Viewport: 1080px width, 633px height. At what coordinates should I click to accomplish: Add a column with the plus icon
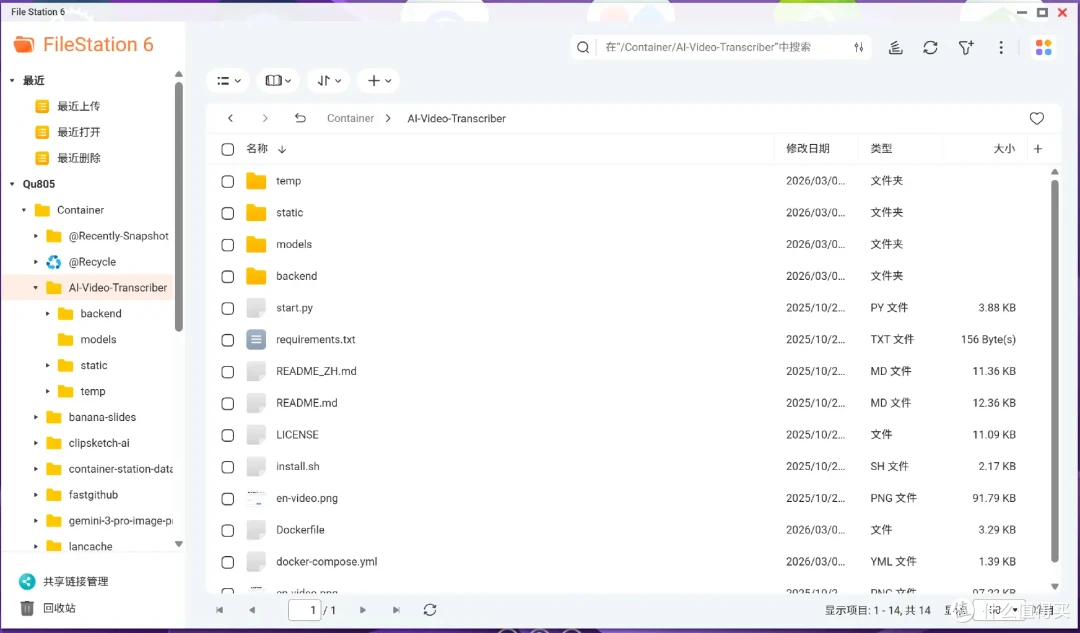(x=1038, y=149)
